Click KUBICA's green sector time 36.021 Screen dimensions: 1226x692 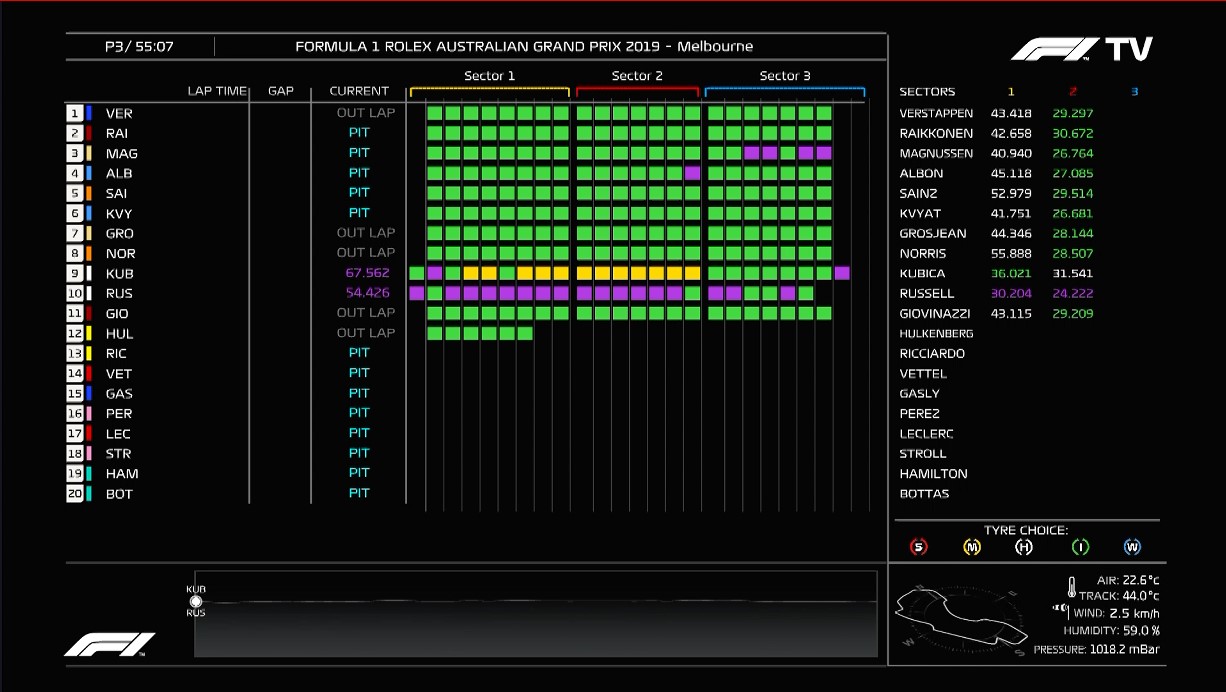[x=1011, y=274]
